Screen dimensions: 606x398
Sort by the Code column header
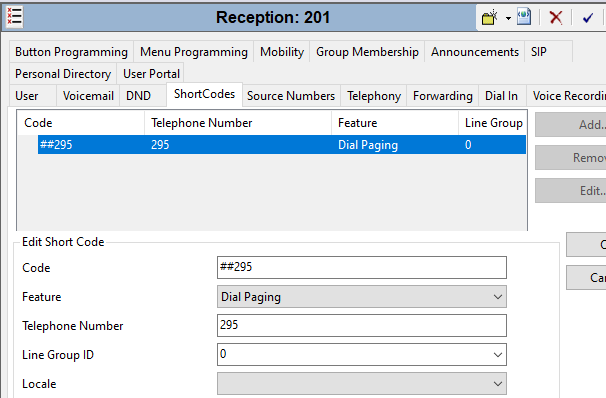81,123
